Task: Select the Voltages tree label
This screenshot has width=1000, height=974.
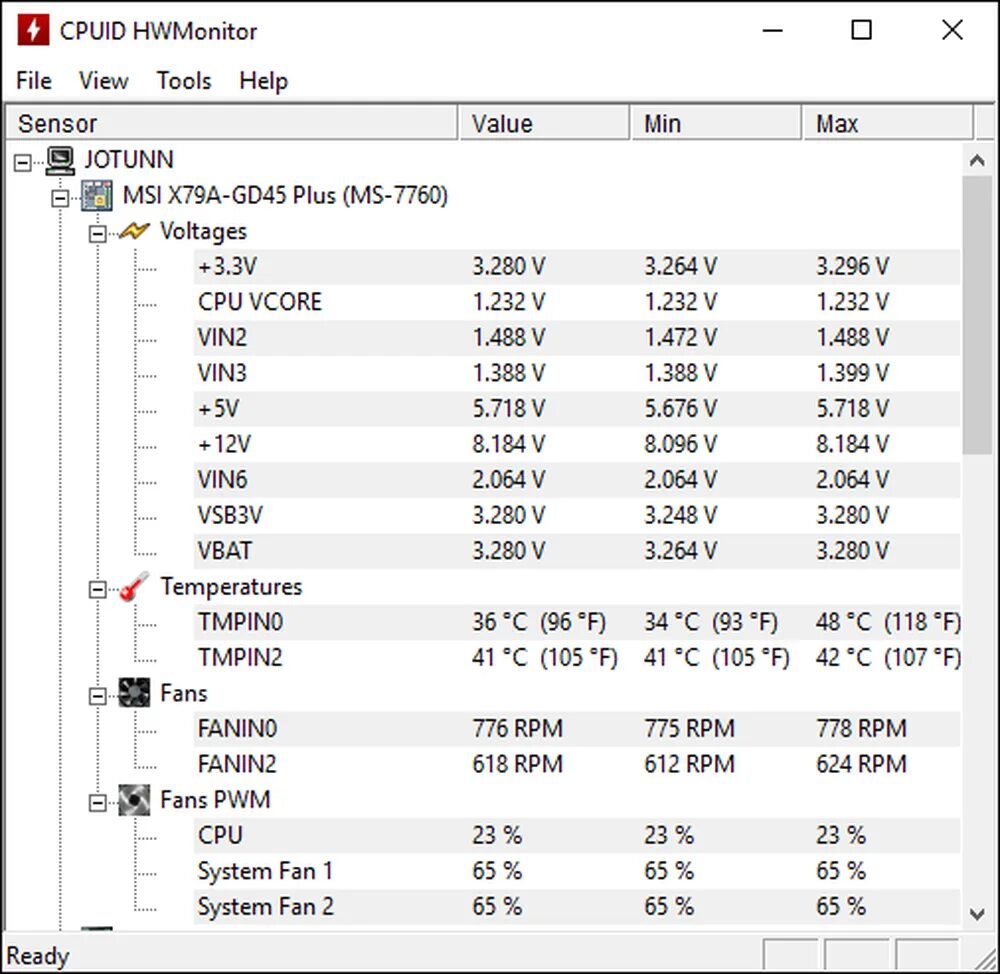Action: tap(203, 231)
